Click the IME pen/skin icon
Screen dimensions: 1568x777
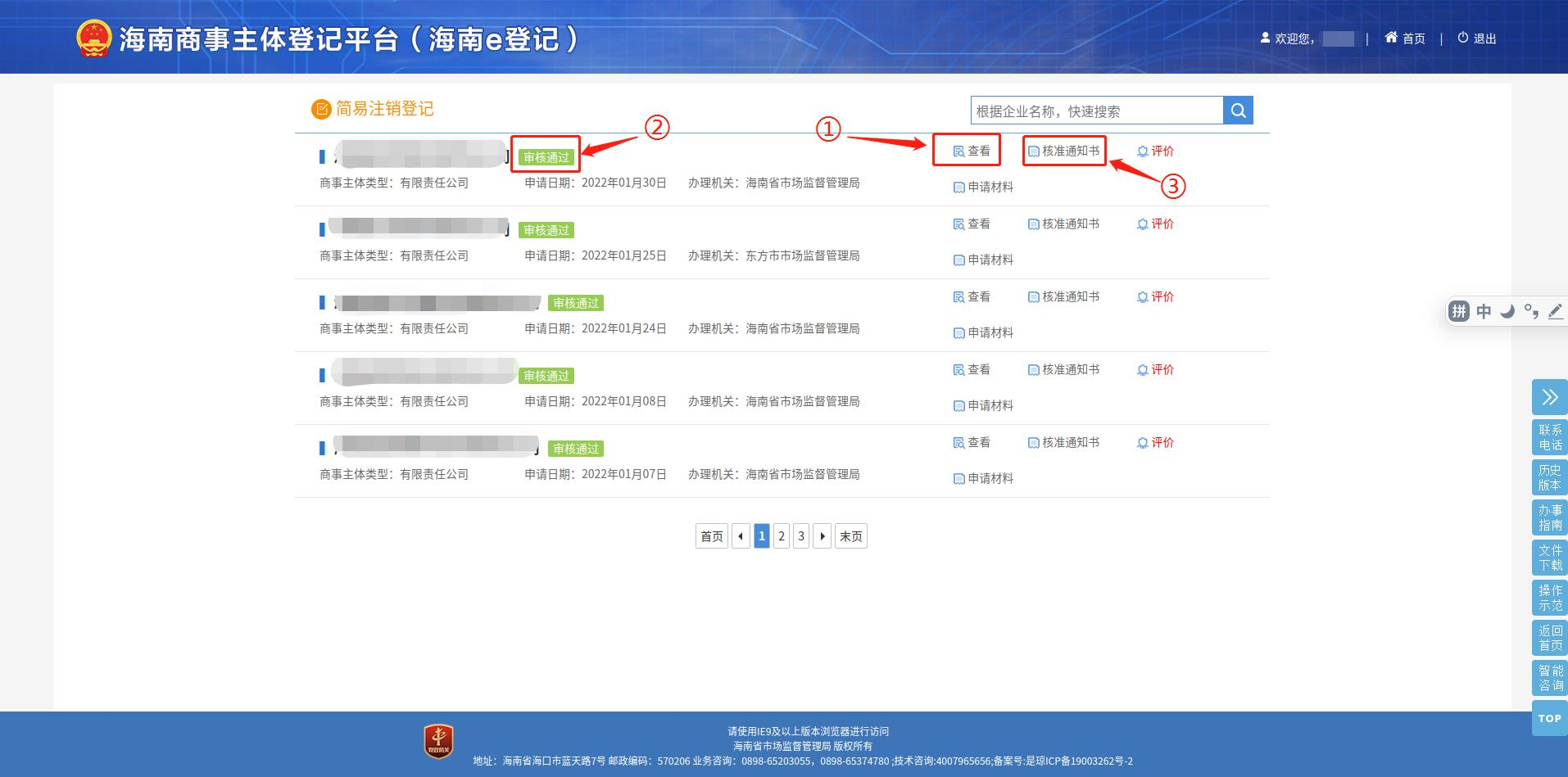point(1555,311)
